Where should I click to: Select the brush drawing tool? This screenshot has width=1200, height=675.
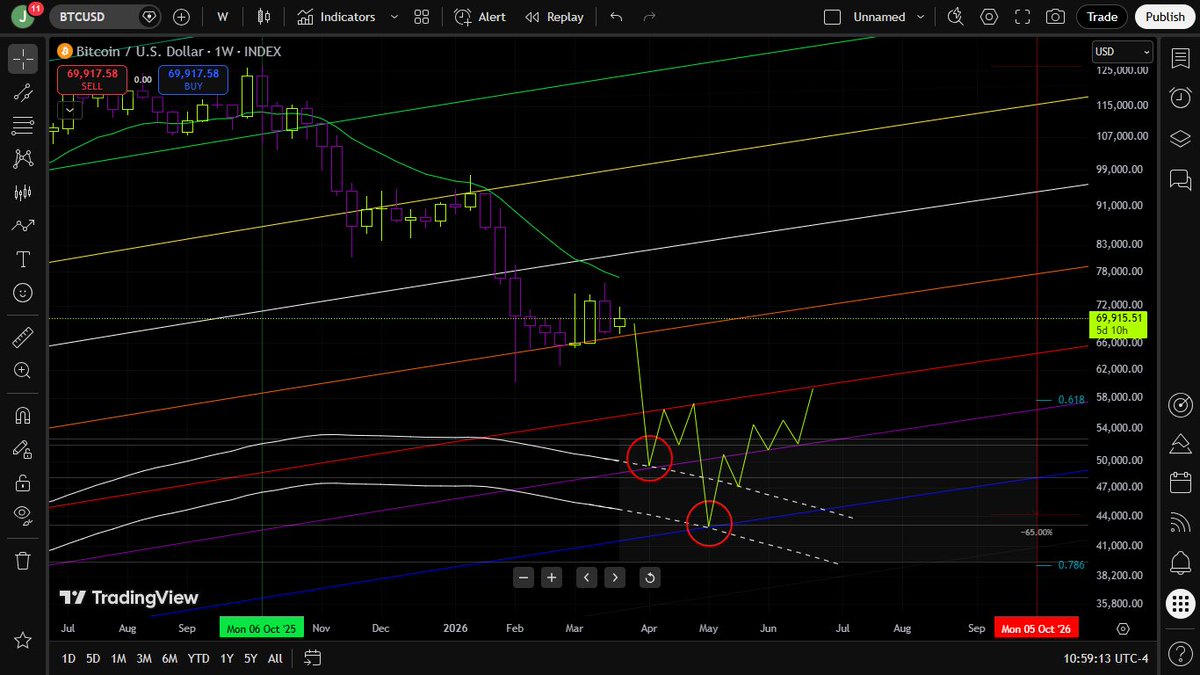23,226
